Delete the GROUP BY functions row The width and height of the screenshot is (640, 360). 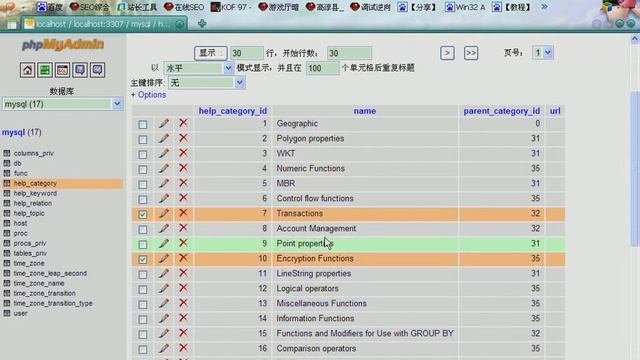183,333
